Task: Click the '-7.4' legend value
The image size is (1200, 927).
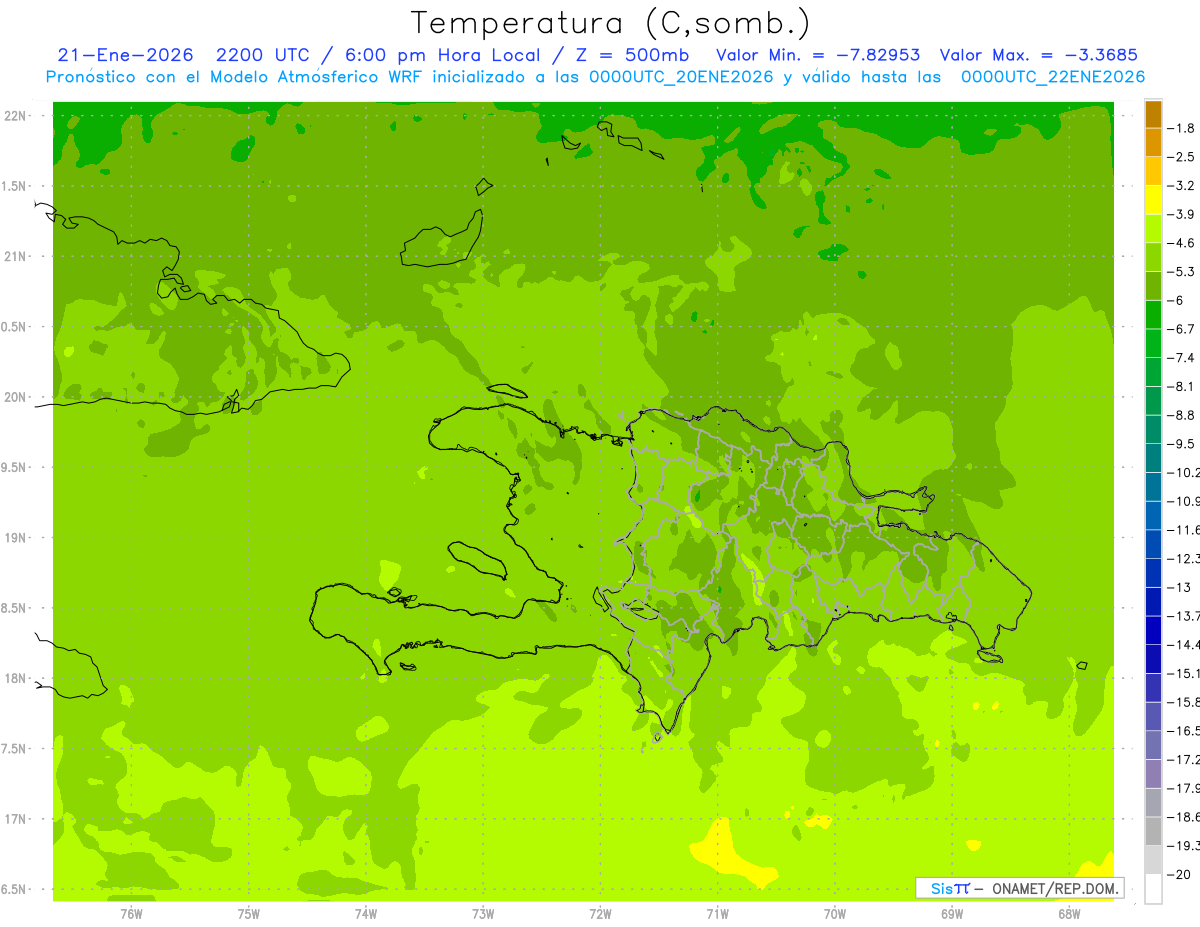Action: tap(1181, 357)
